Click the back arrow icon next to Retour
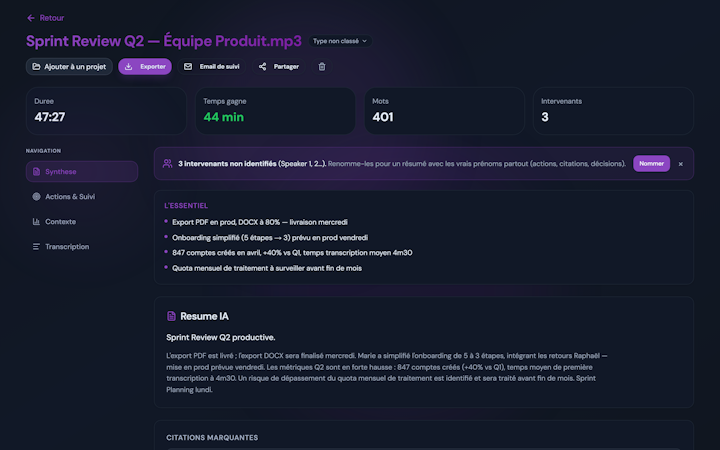Viewport: 720px width, 450px height. [x=31, y=18]
